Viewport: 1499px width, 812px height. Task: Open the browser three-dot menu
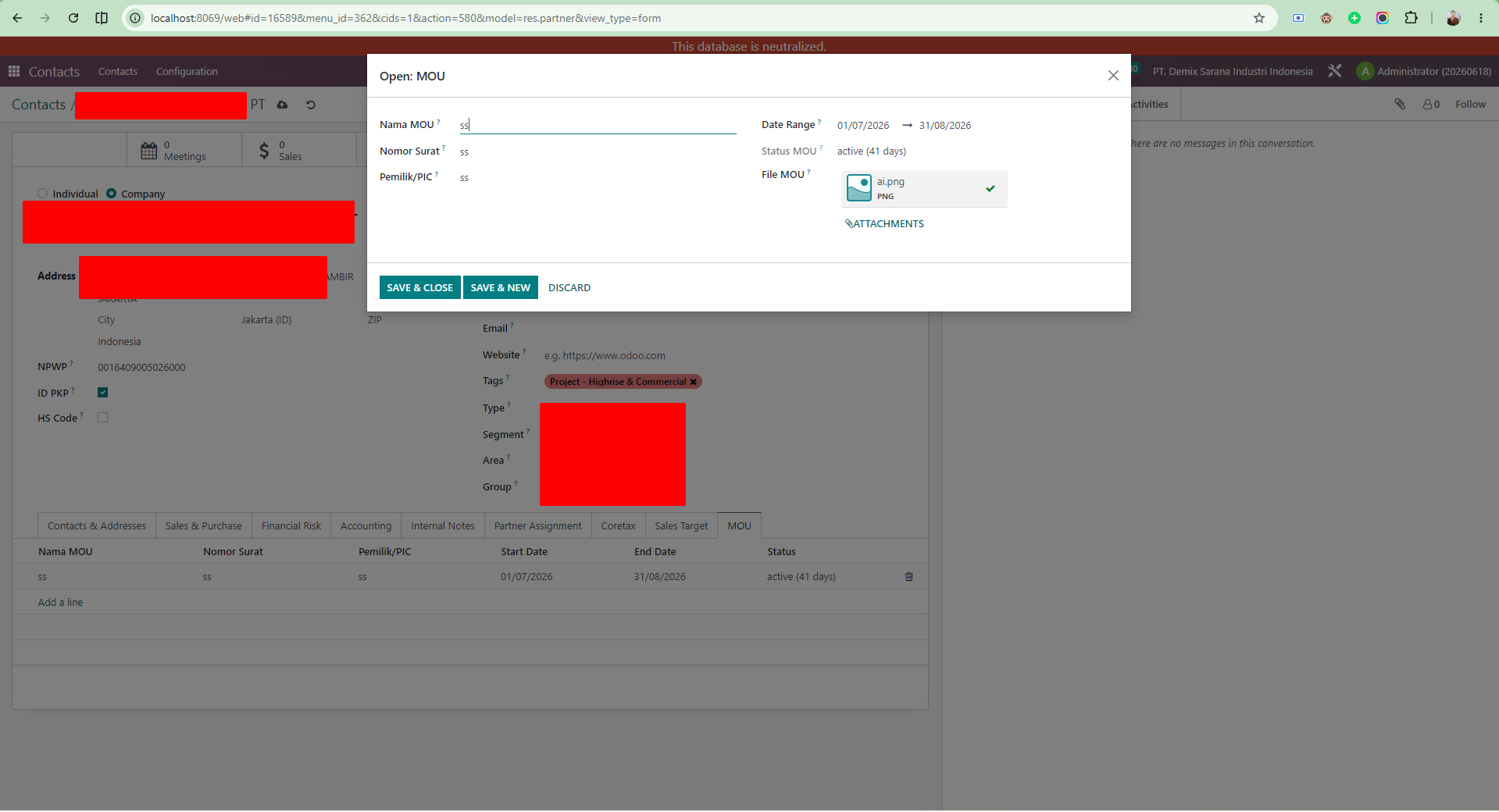click(1481, 18)
